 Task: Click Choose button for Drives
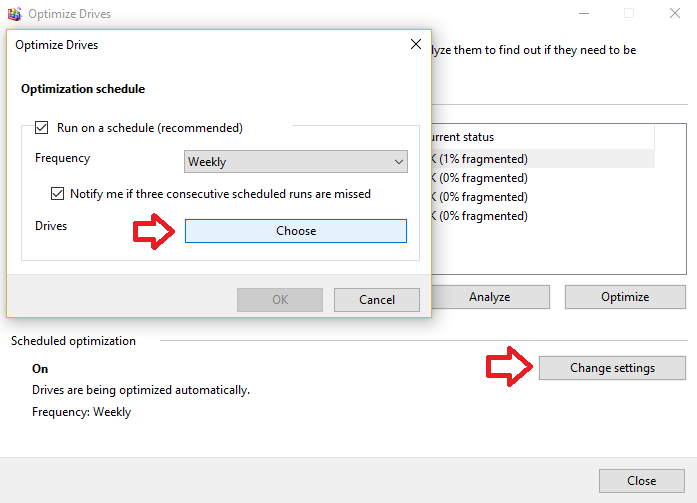coord(296,231)
